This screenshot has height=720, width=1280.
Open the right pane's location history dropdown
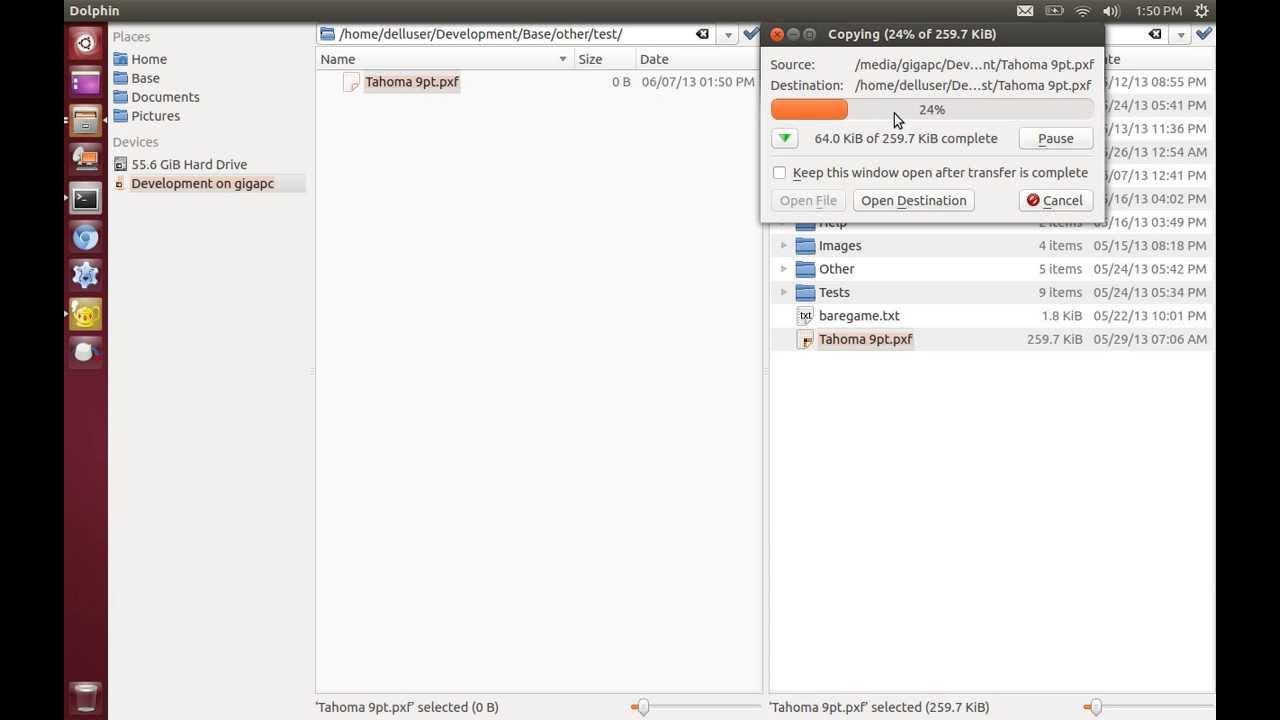pyautogui.click(x=1181, y=34)
